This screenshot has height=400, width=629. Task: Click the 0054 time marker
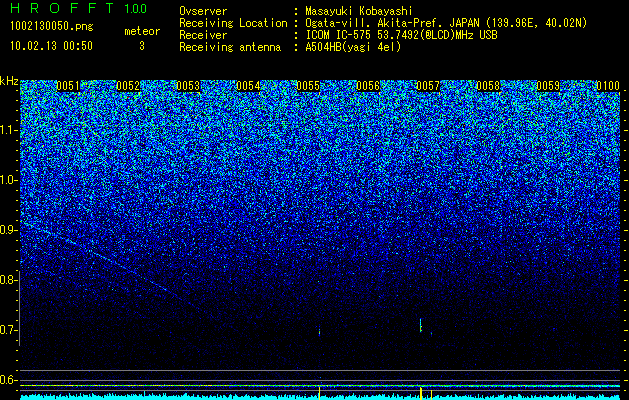click(248, 86)
